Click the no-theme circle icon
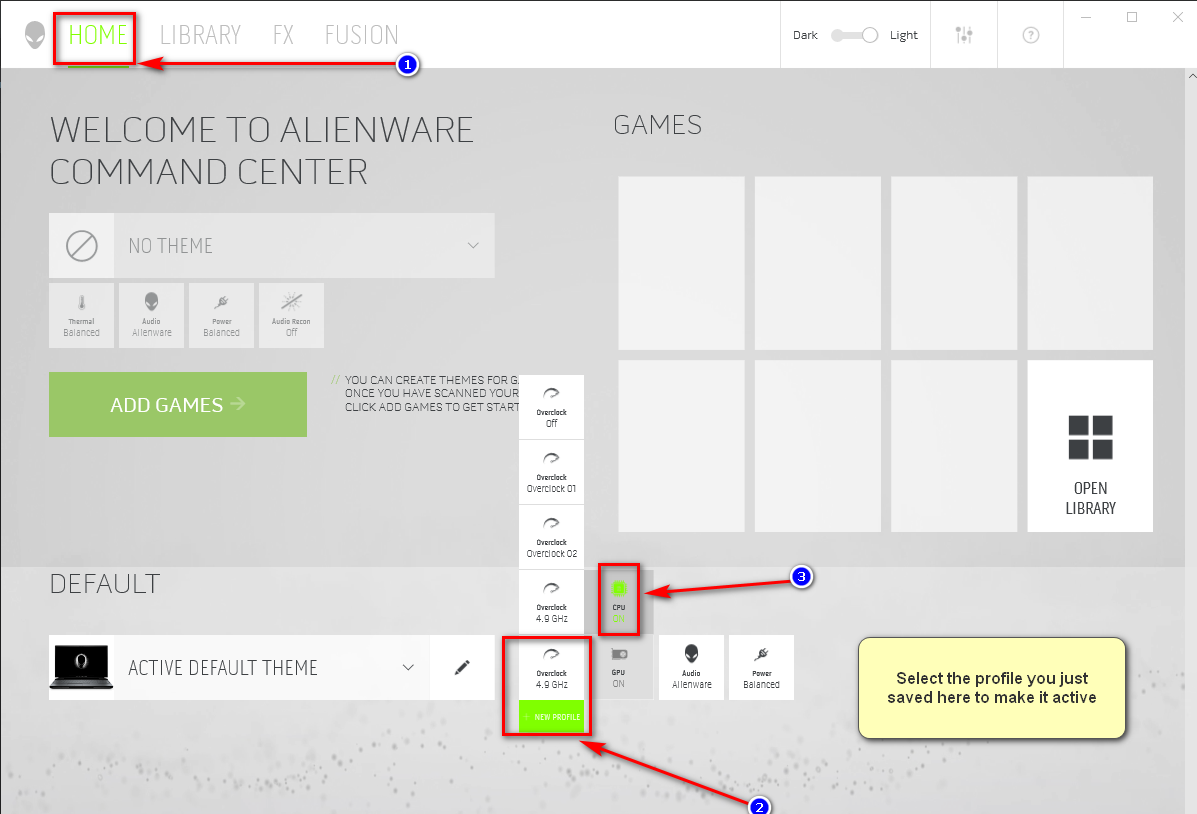 [82, 246]
